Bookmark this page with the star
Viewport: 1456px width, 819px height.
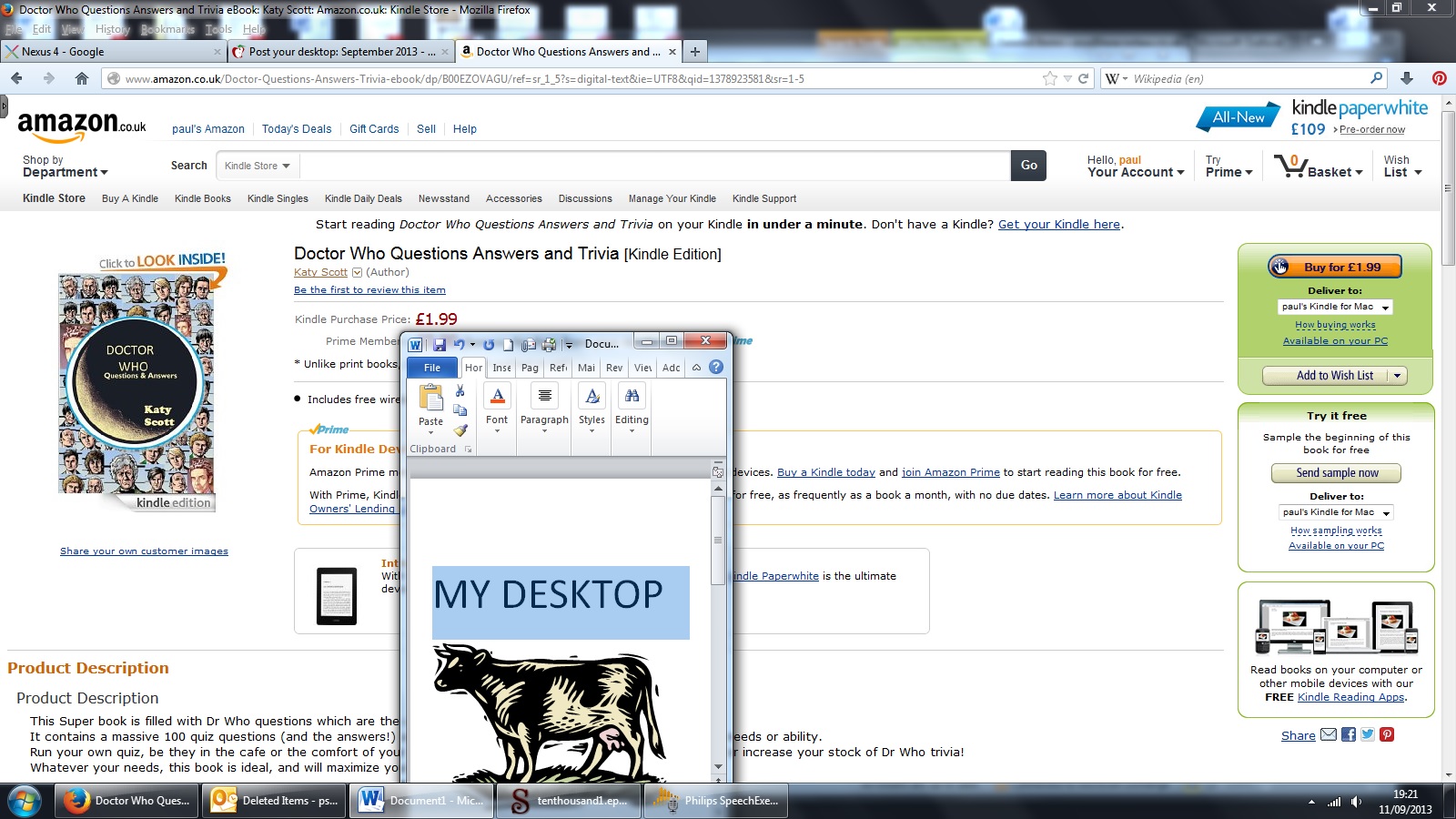point(1050,78)
